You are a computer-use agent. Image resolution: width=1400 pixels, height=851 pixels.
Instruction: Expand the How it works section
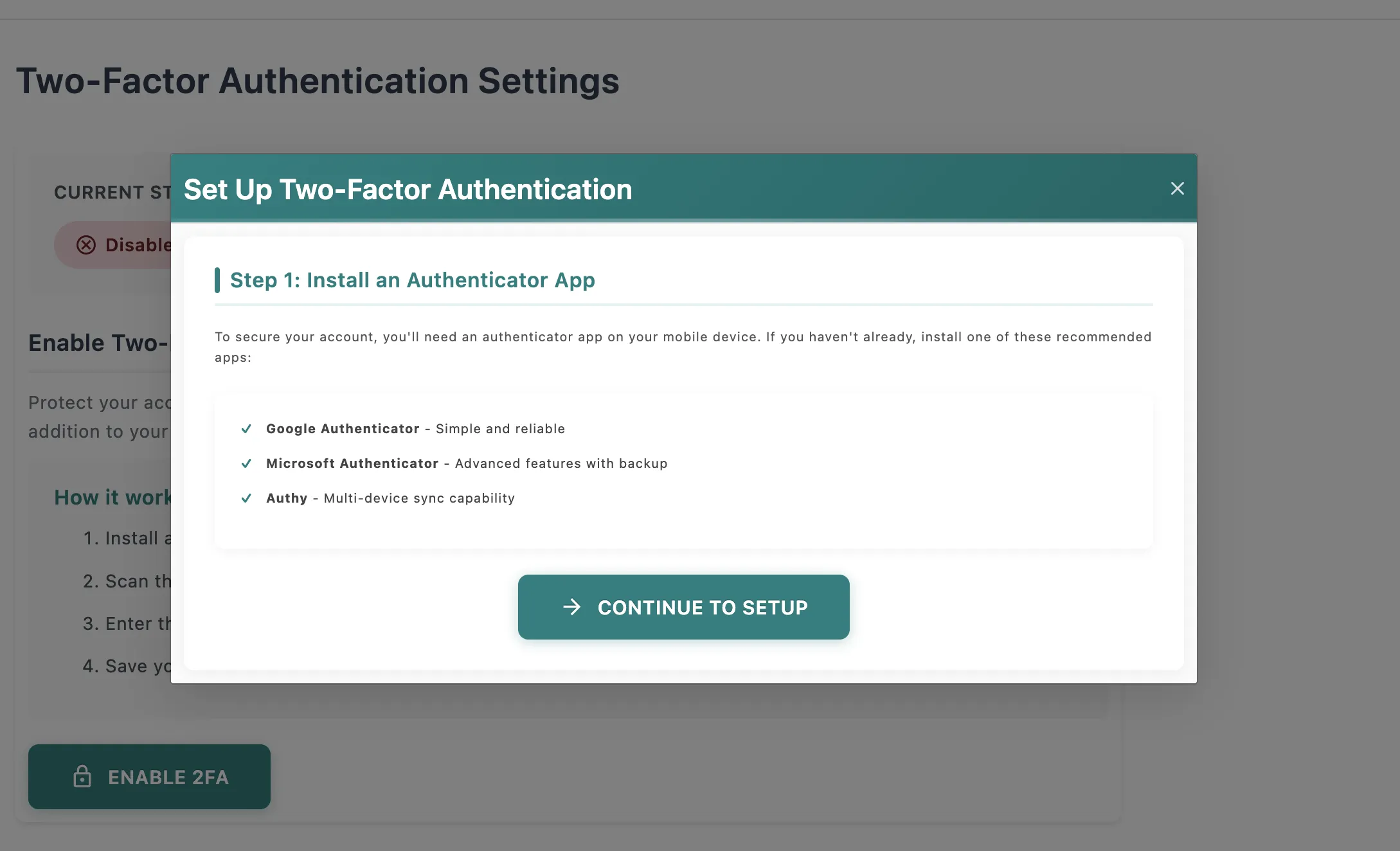pos(113,497)
